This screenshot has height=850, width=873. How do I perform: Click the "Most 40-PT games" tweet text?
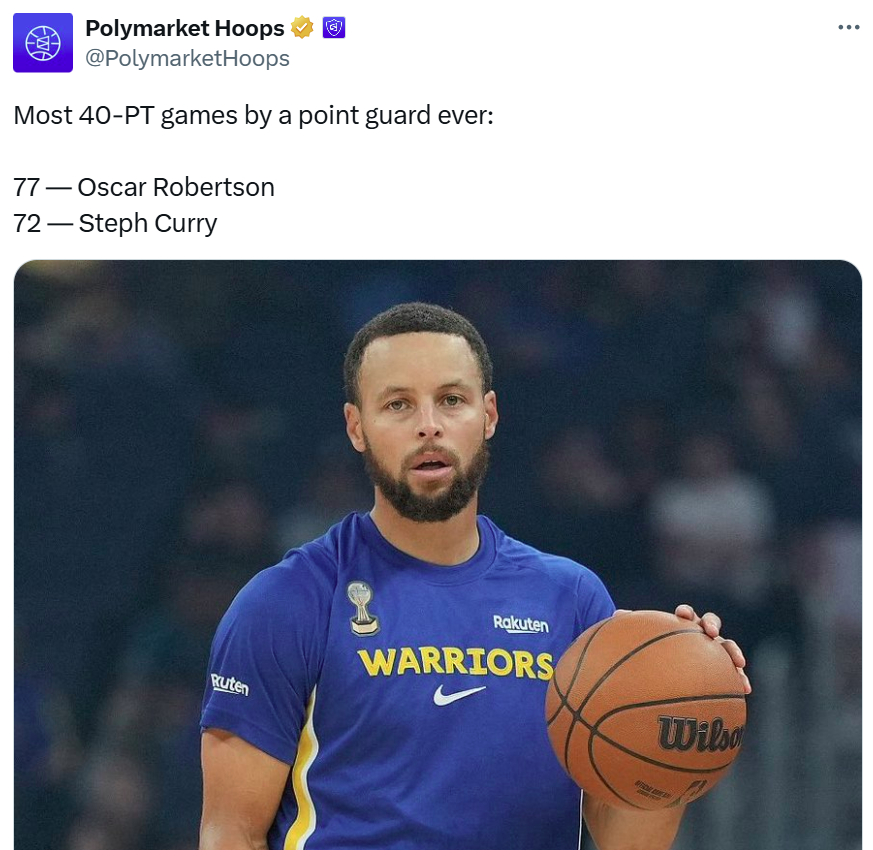[253, 116]
